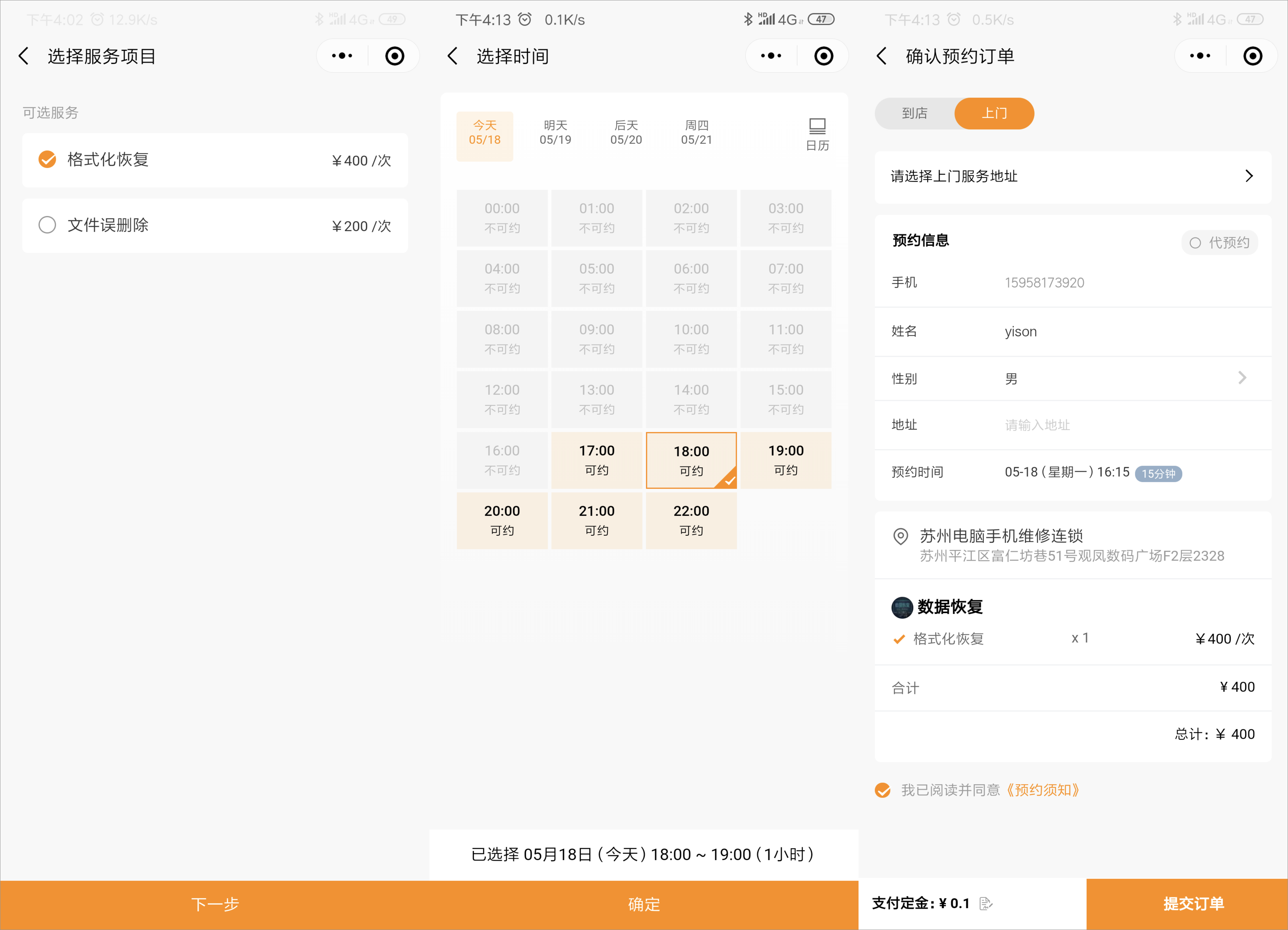The image size is (1288, 930).
Task: Open more options on 选择时间 screen
Action: 771,56
